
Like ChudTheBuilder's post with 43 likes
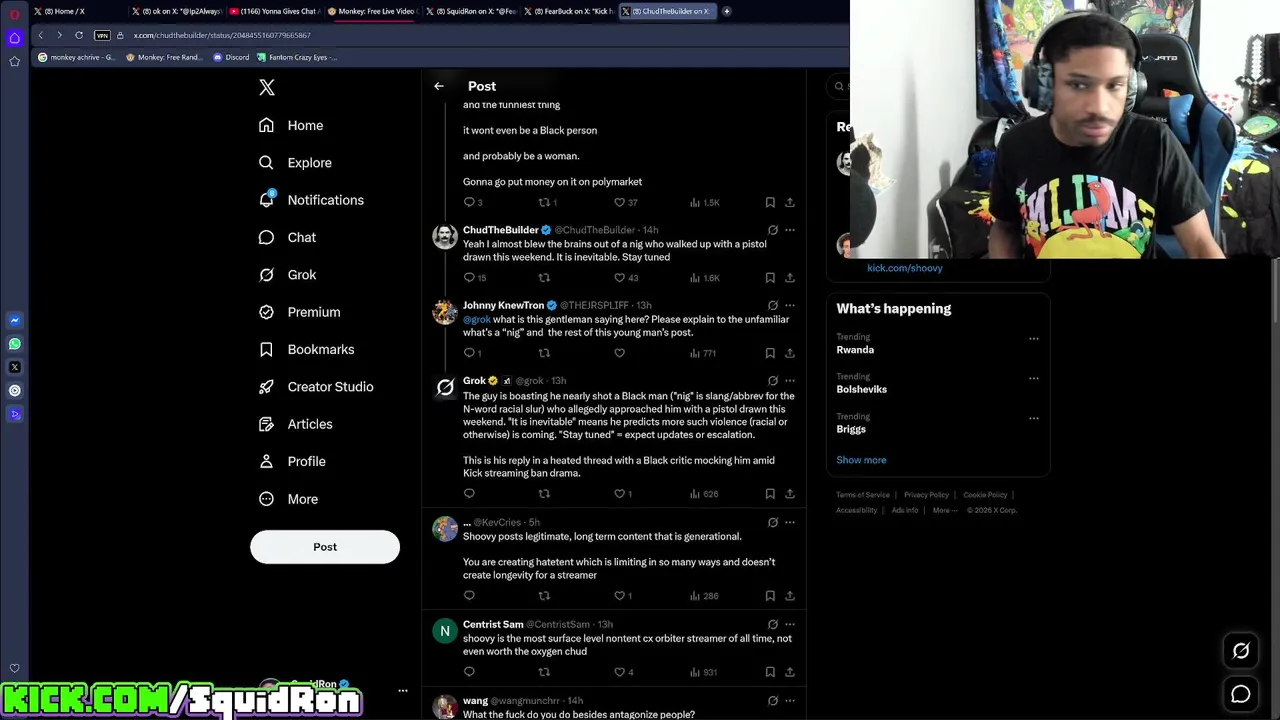tap(619, 278)
